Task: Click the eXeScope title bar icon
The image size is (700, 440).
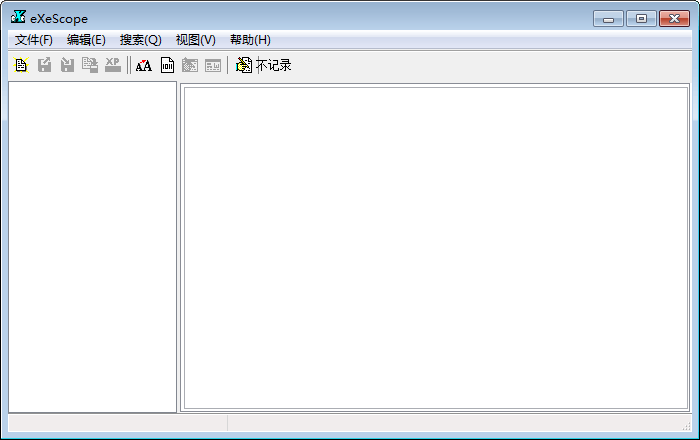Action: (x=18, y=17)
